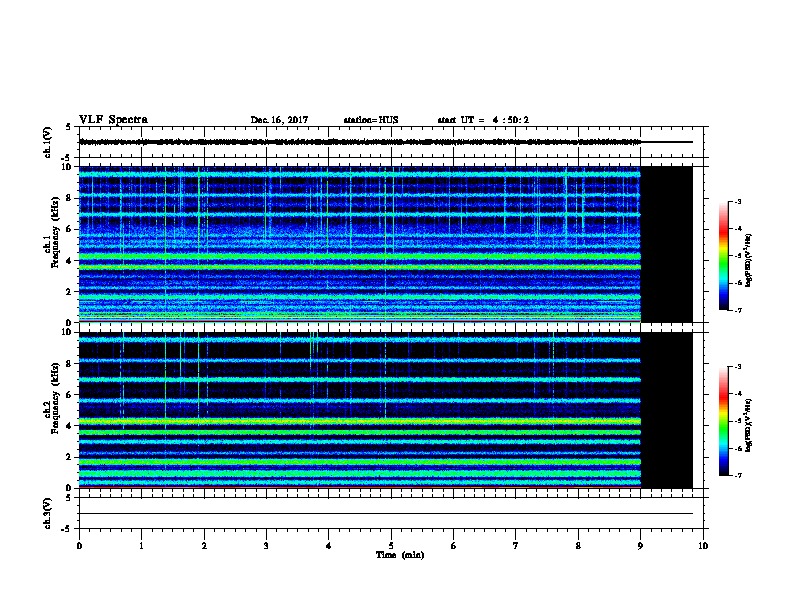Screen dimensions: 792x612
Task: Click the "-5" tick on ch.3(V) axis
Action: point(67,529)
